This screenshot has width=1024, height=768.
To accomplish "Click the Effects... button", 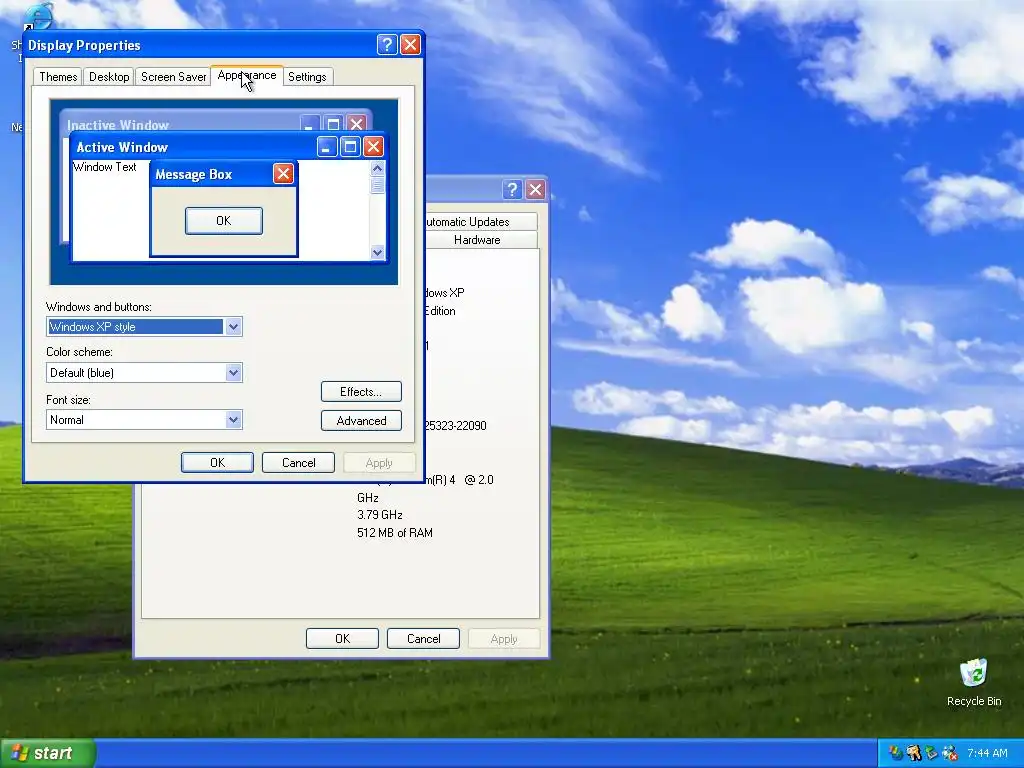I will 361,392.
